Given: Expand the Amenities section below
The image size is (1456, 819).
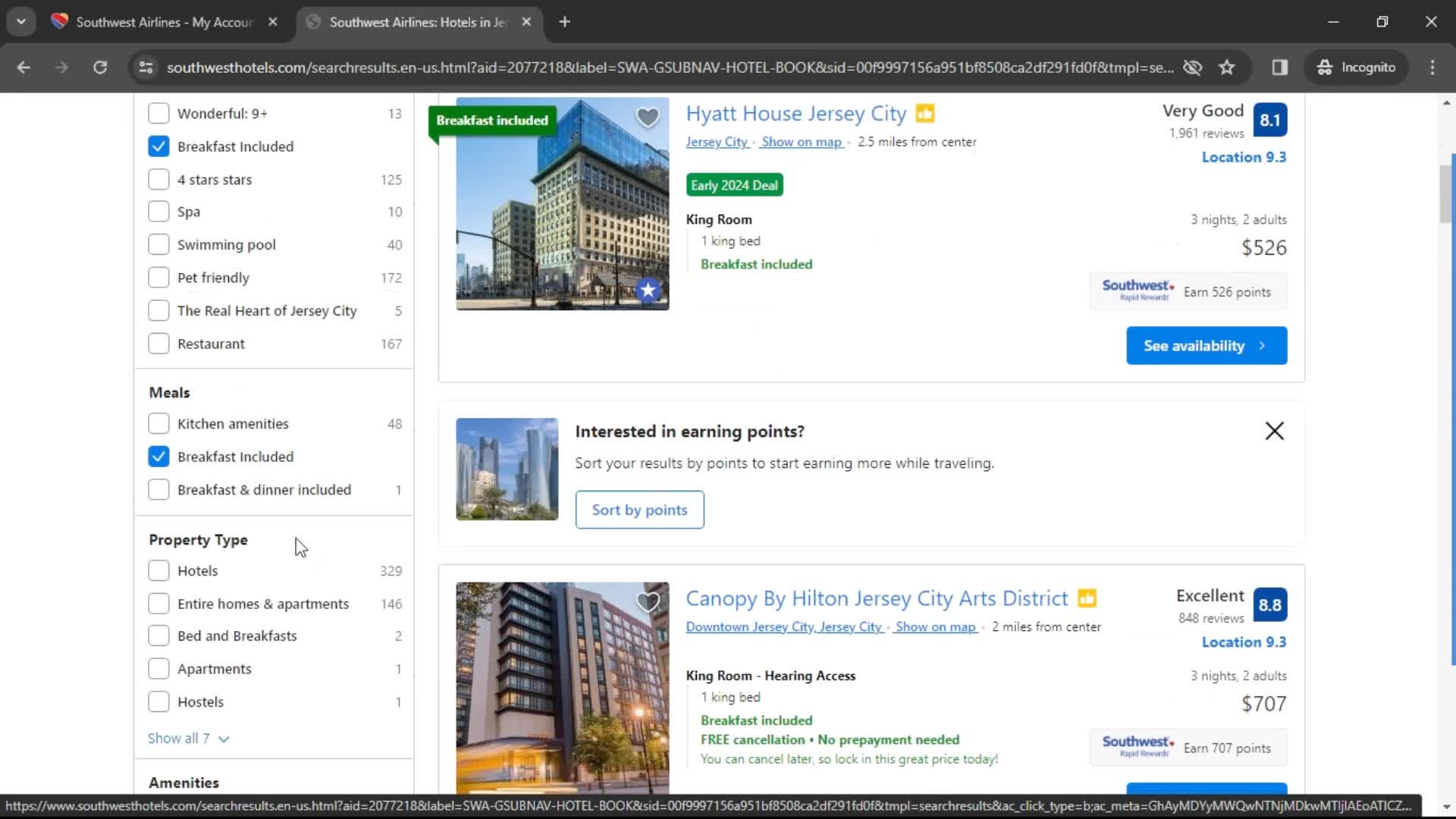Looking at the screenshot, I should pos(183,783).
